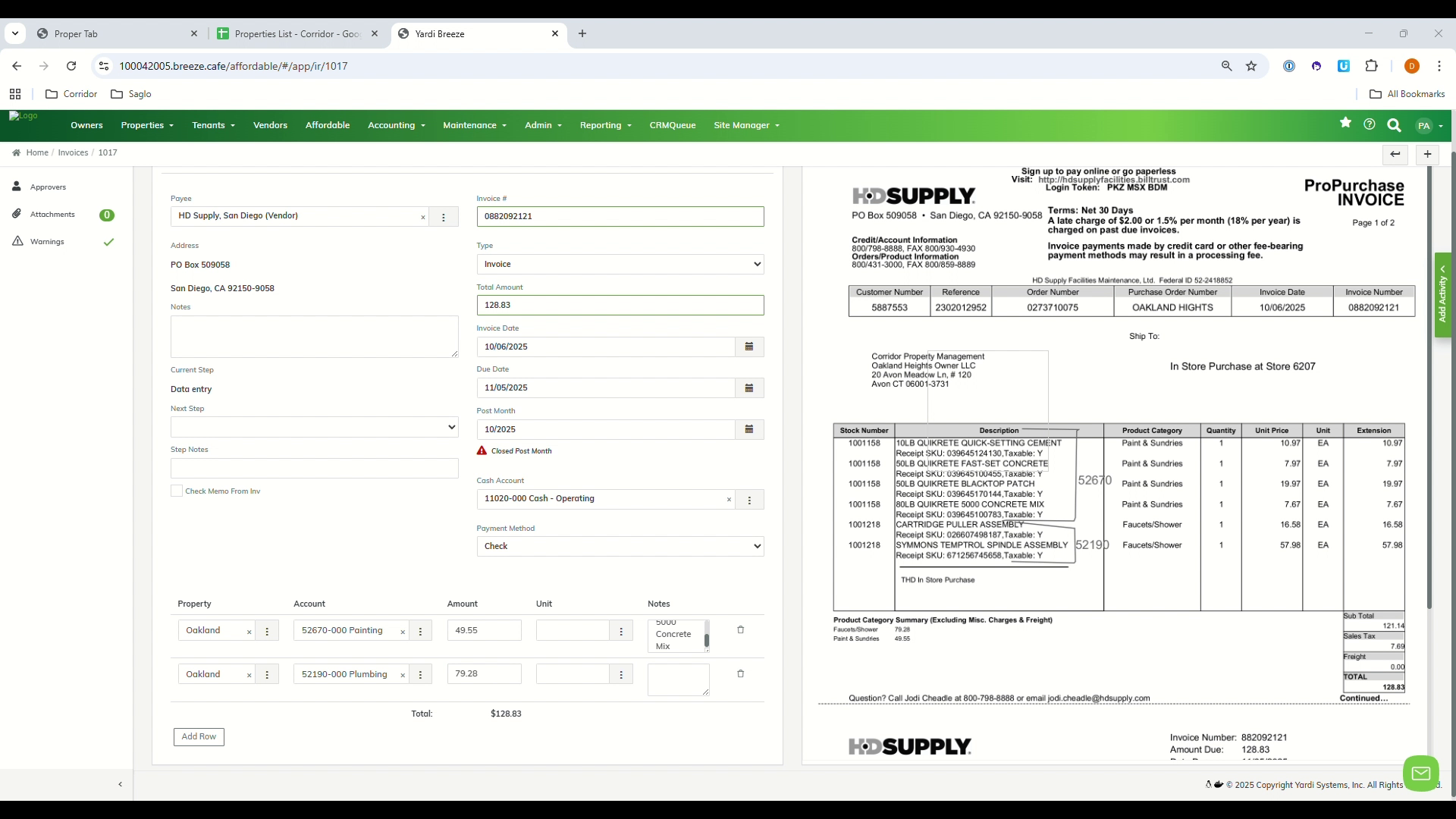Click the Post Month calendar icon
This screenshot has height=819, width=1456.
tap(748, 429)
